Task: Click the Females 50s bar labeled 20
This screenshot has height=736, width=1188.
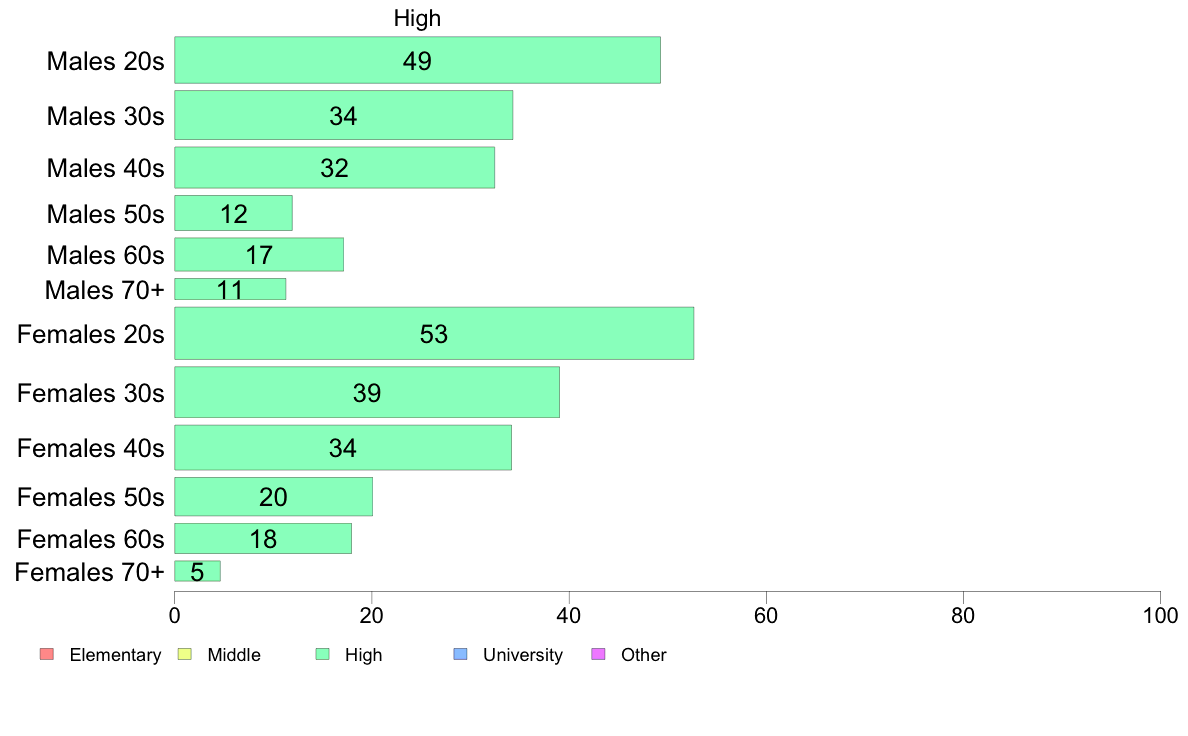Action: point(274,496)
